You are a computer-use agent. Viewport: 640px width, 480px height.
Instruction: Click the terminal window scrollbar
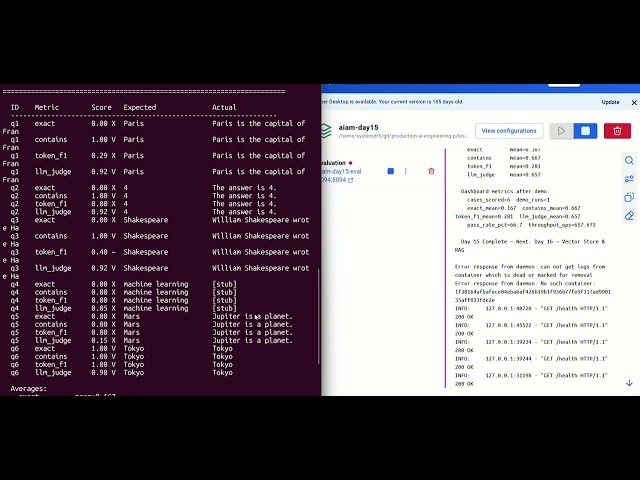coord(318,316)
